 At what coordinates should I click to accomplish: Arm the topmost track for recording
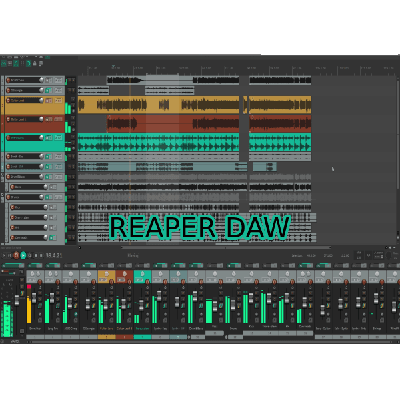(x=8, y=80)
